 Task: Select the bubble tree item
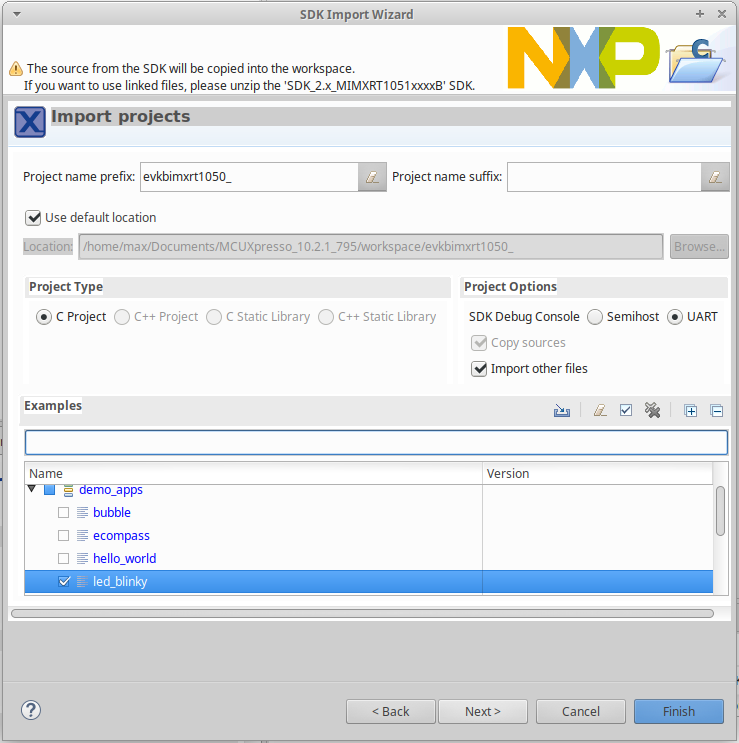pyautogui.click(x=112, y=513)
